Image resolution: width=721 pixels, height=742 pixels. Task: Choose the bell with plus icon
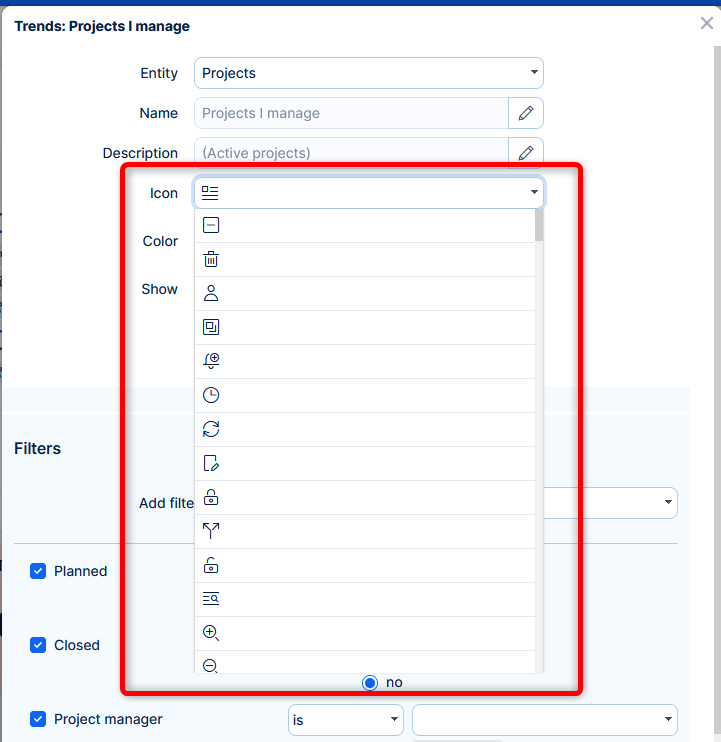point(211,362)
